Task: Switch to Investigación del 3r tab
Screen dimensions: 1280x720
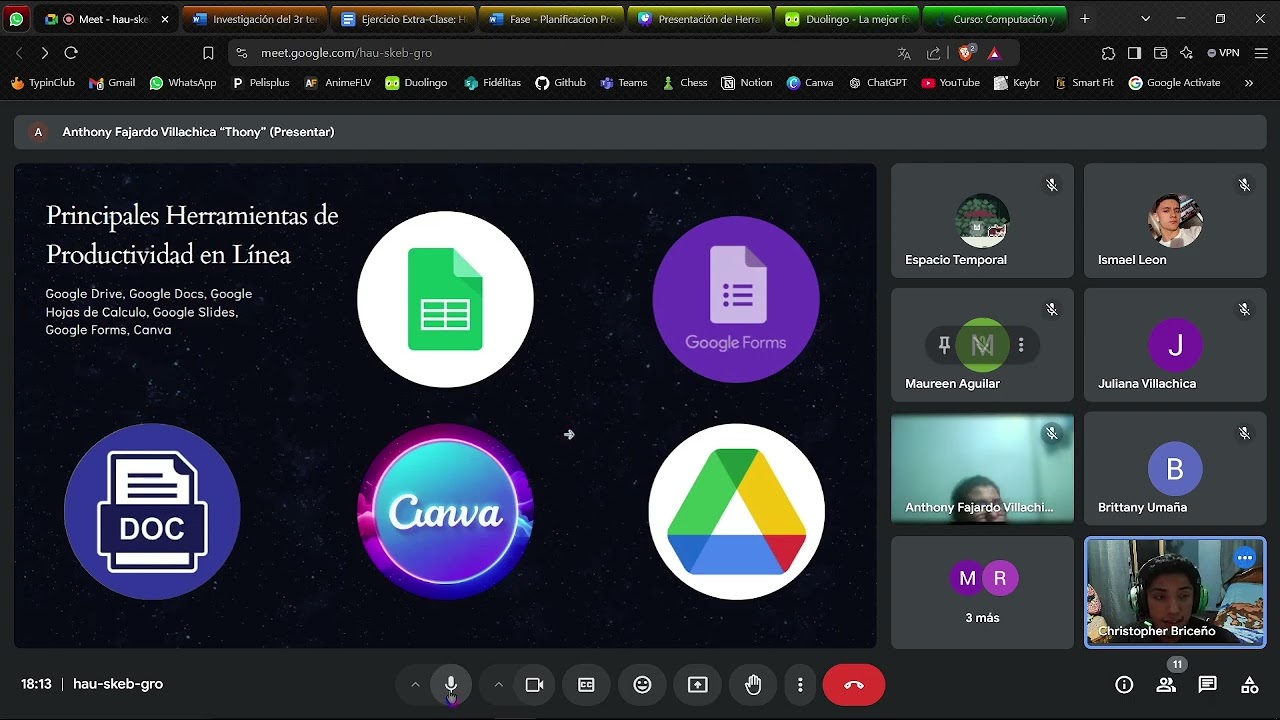Action: (x=256, y=19)
